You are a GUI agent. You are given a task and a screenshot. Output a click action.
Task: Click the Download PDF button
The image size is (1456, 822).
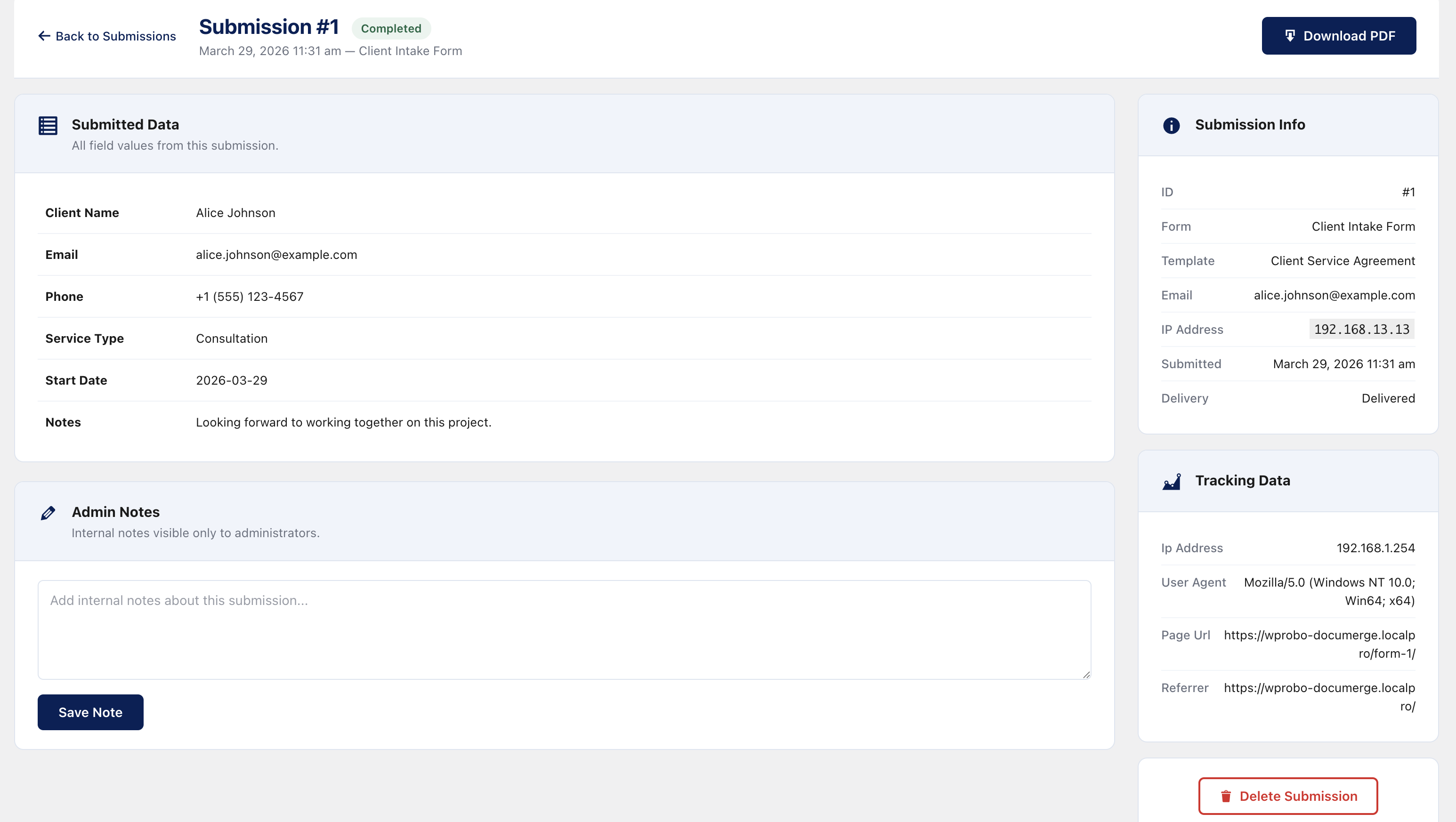[1338, 36]
